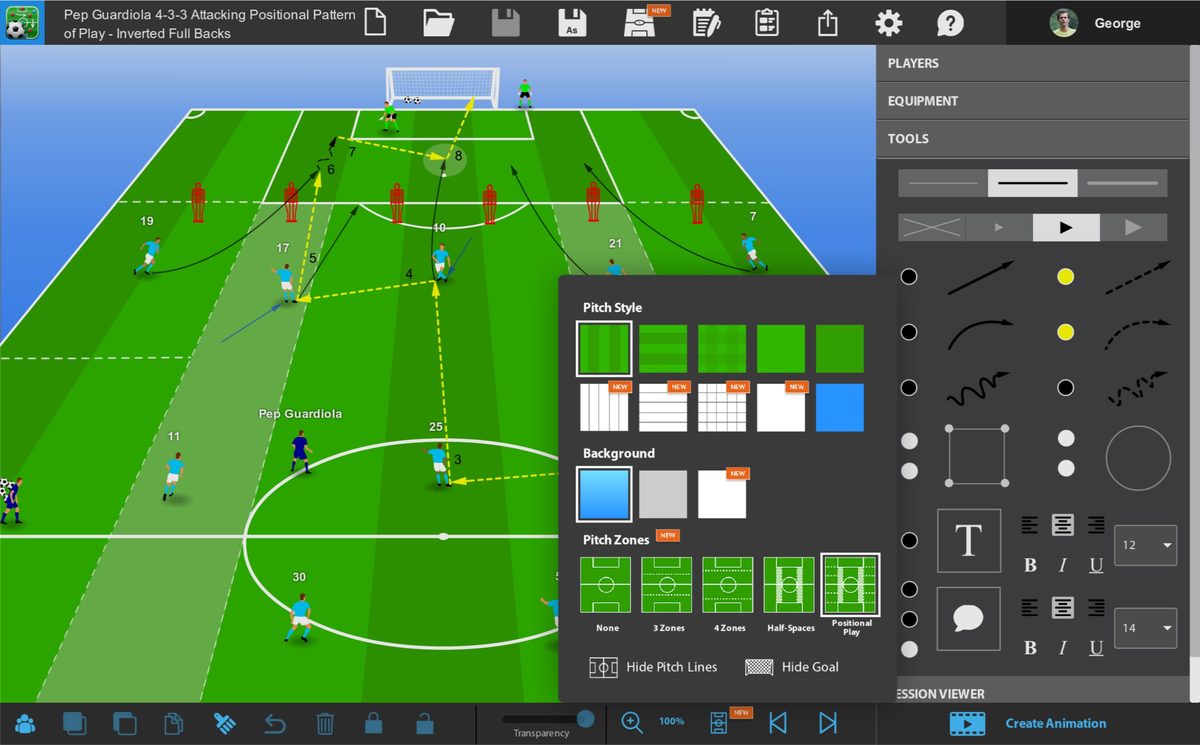Choose the thin line thickness
The width and height of the screenshot is (1200, 745).
(x=943, y=183)
